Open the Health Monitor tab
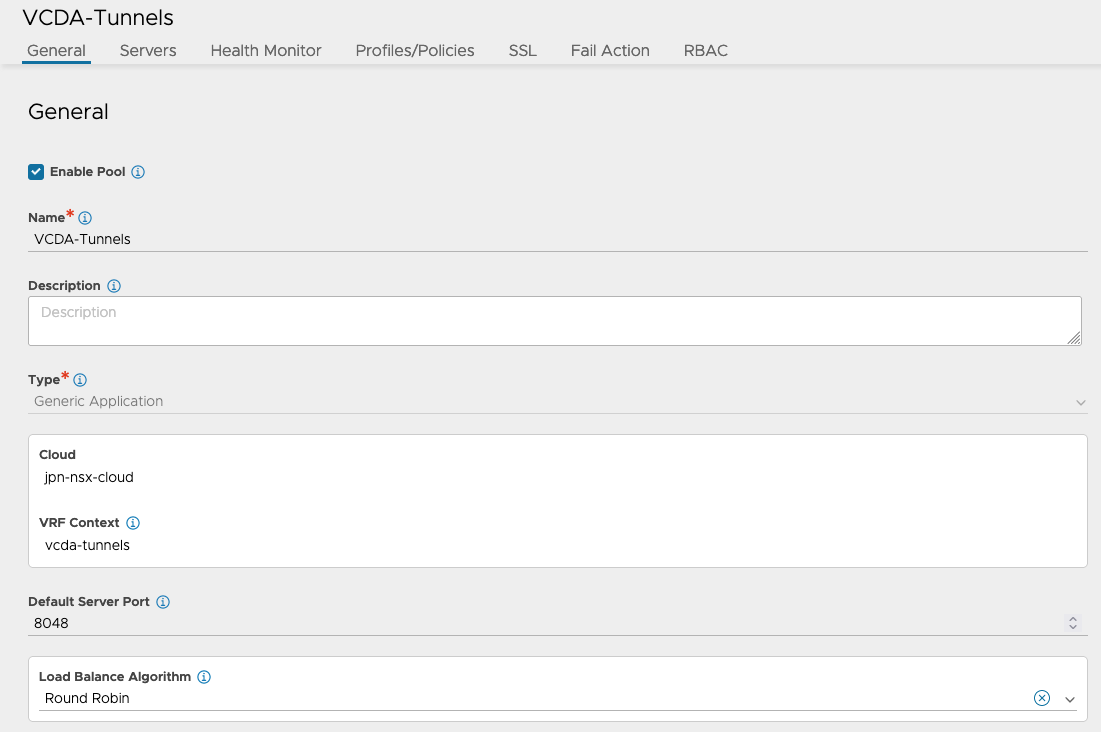The width and height of the screenshot is (1101, 732). point(266,50)
